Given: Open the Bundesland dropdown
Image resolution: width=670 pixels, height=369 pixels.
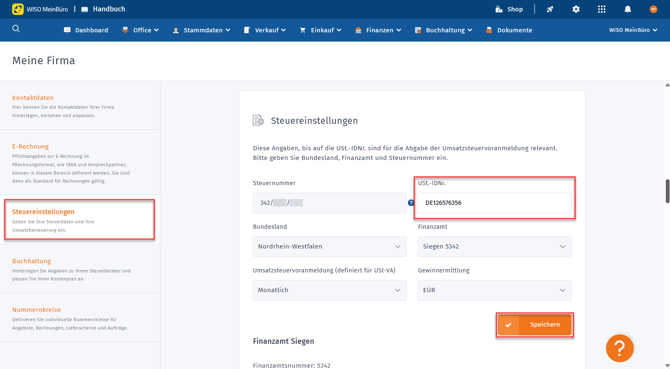Looking at the screenshot, I should tap(329, 246).
